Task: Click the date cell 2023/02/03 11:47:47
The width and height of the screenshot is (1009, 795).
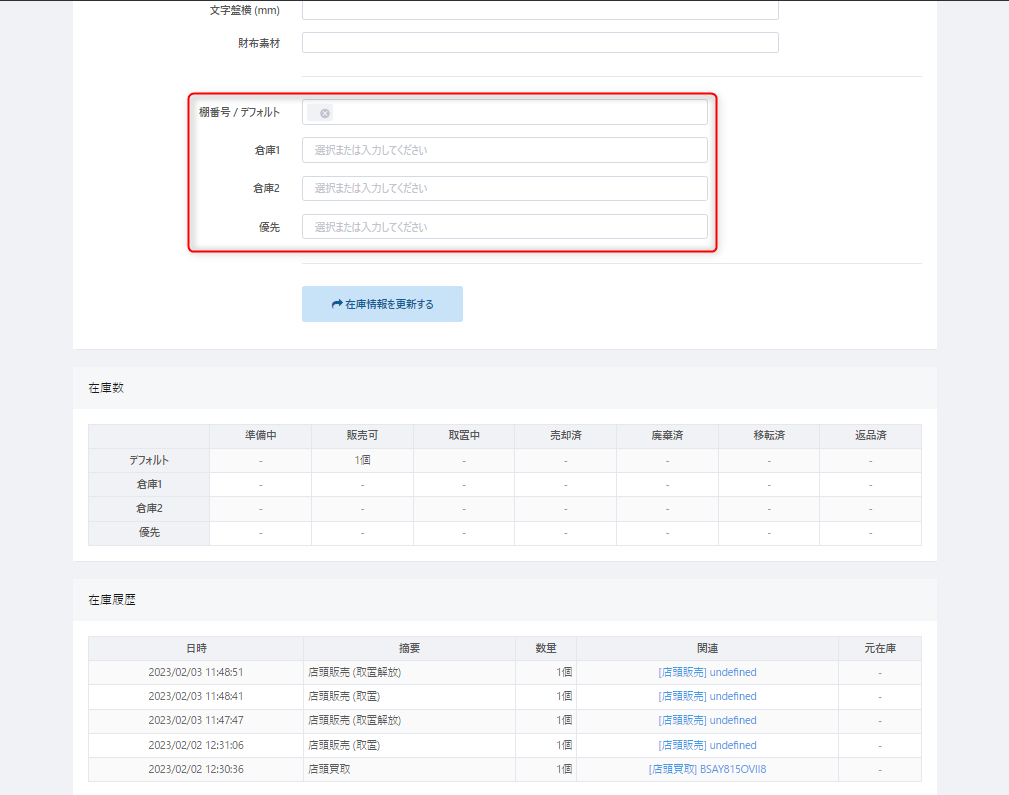Action: [x=196, y=720]
